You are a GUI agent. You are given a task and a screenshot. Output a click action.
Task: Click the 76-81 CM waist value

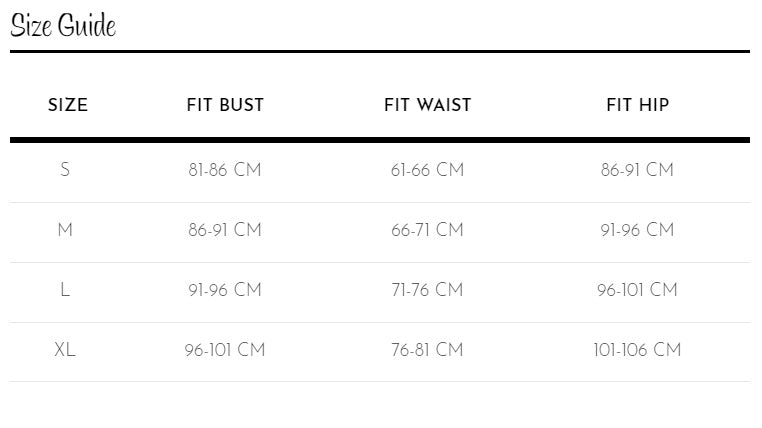(427, 351)
